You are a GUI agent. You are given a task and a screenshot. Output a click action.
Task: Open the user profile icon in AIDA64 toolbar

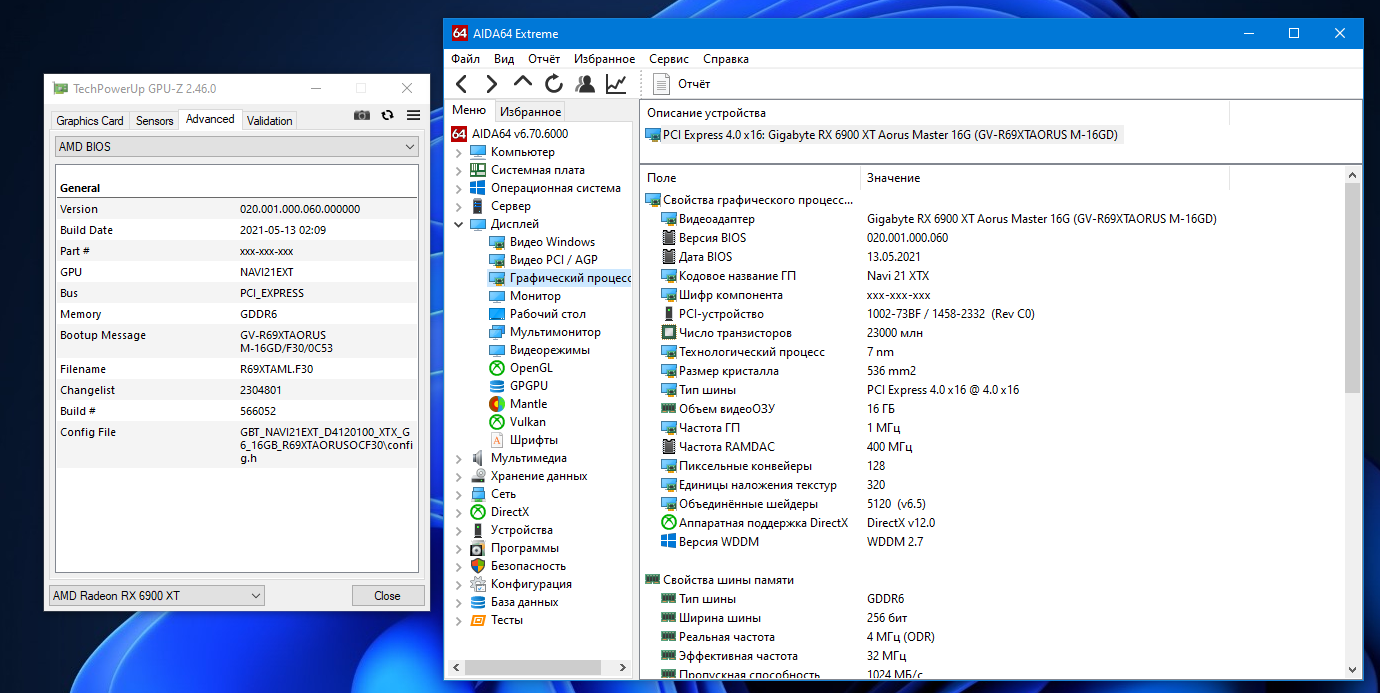(x=585, y=84)
